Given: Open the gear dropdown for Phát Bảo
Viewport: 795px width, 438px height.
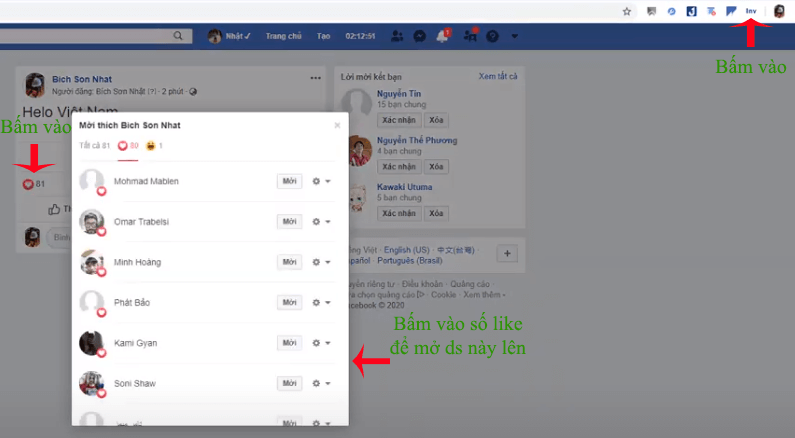Looking at the screenshot, I should tap(321, 303).
